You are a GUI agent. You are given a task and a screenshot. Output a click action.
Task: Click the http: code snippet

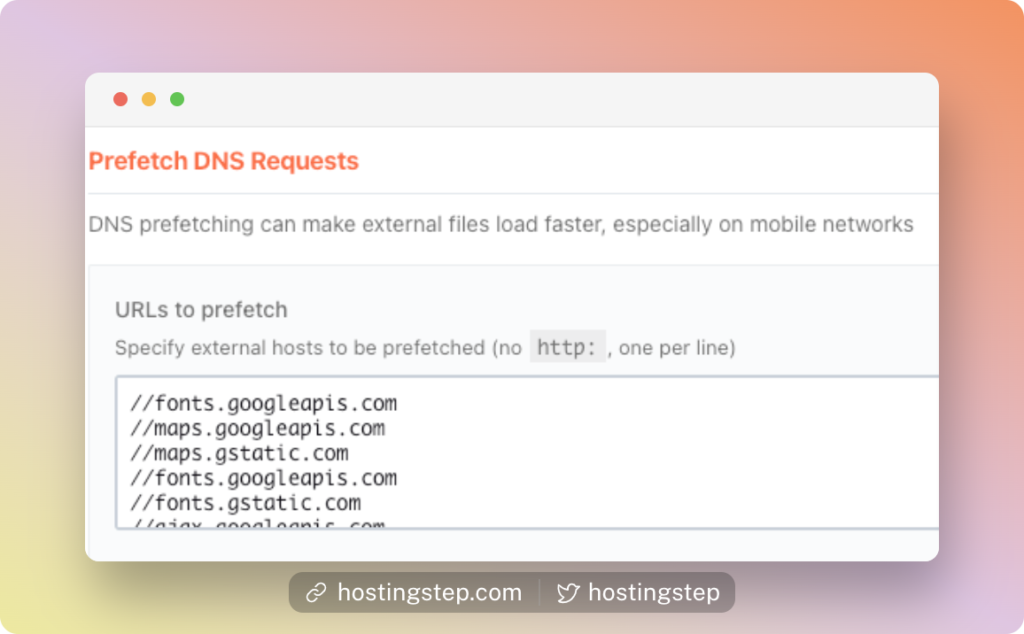[567, 347]
